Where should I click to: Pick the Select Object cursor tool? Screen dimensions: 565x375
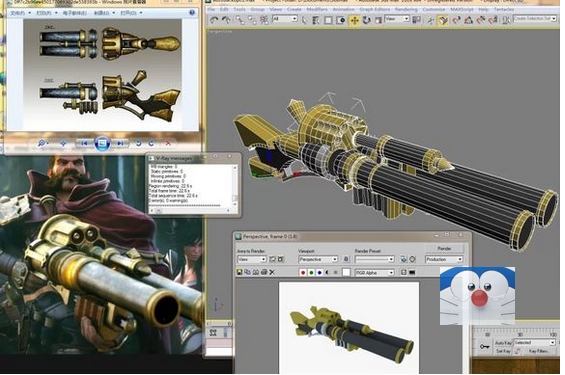(304, 21)
